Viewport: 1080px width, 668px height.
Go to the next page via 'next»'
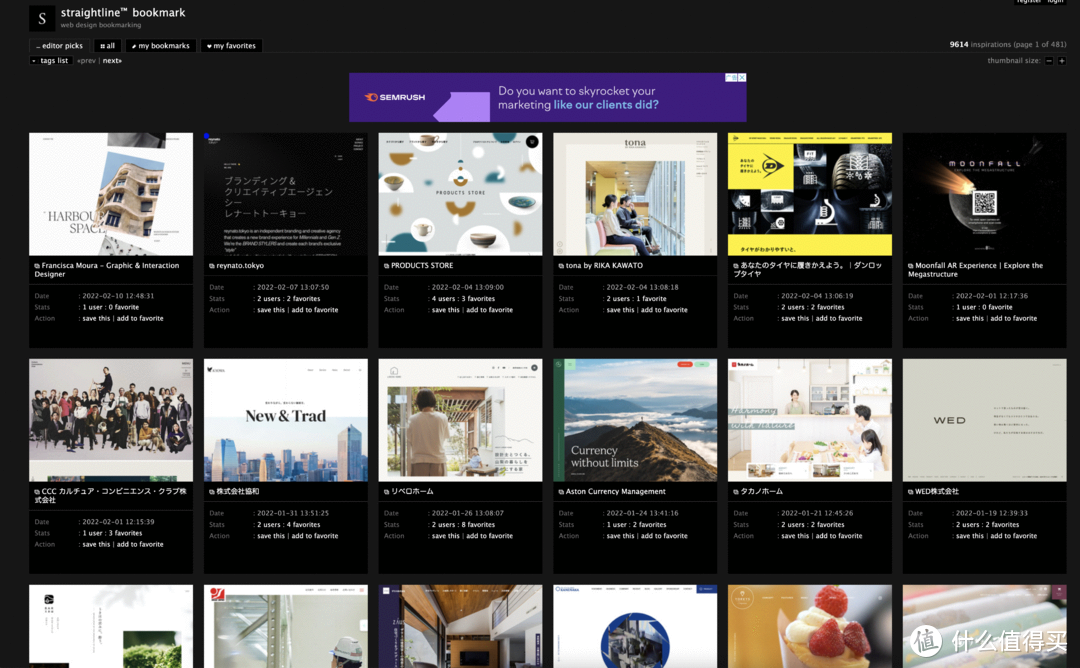click(x=112, y=61)
